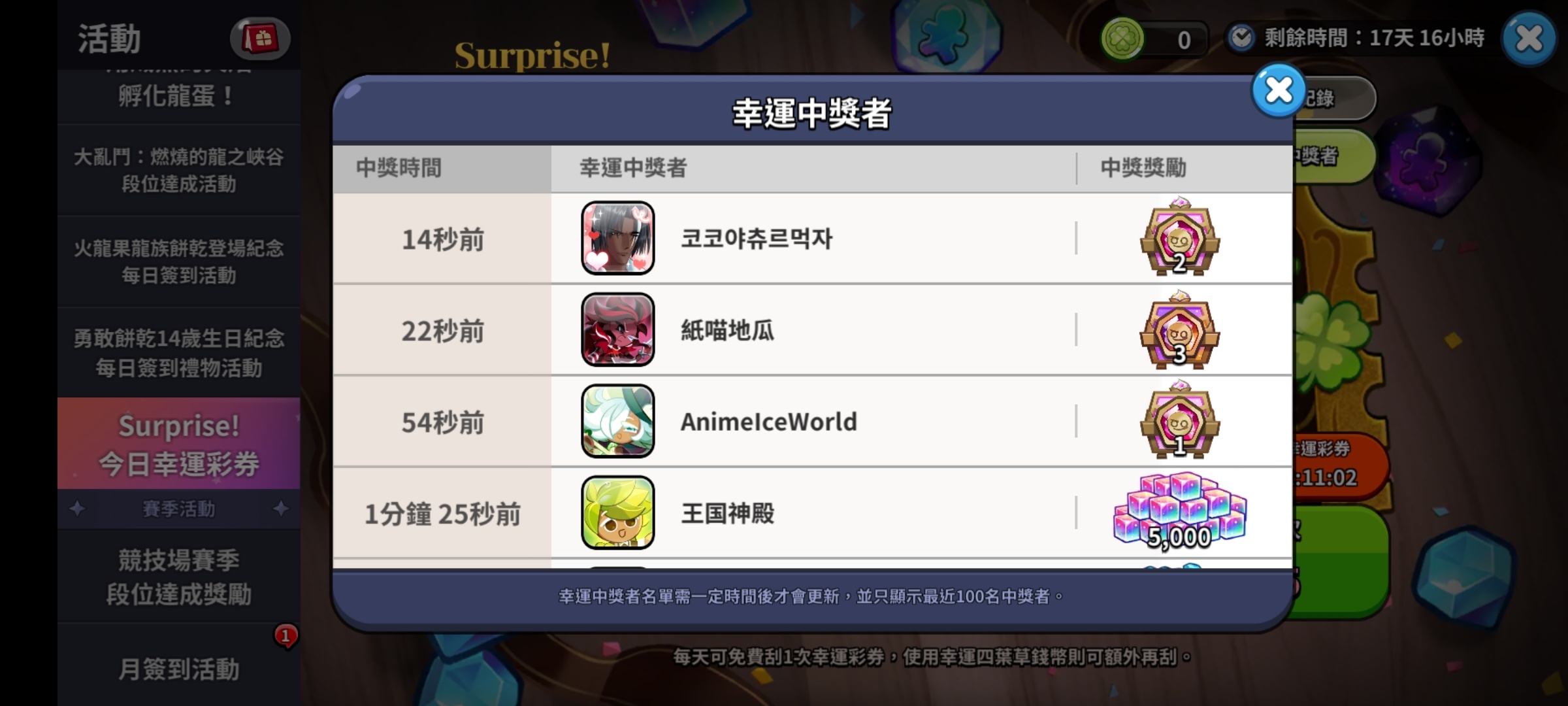Open 競技場賽季 段位達成獎勵
Viewport: 1568px width, 706px height.
(x=178, y=577)
